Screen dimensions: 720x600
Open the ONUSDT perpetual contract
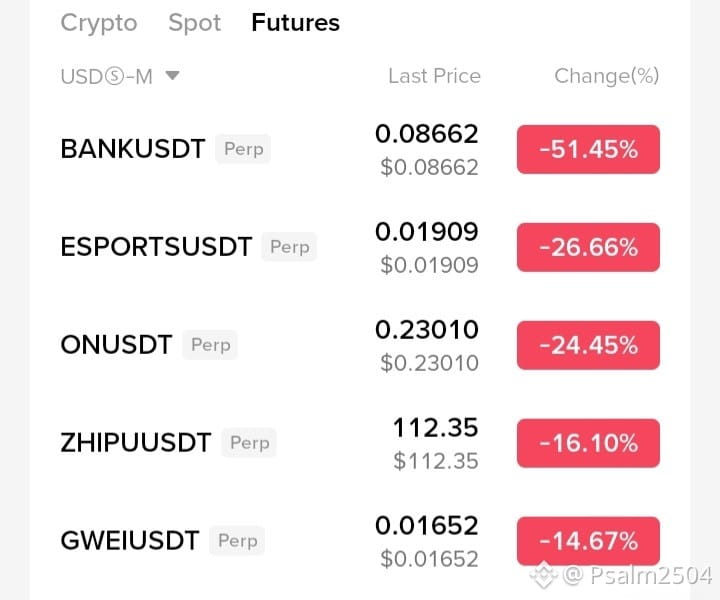(x=360, y=345)
